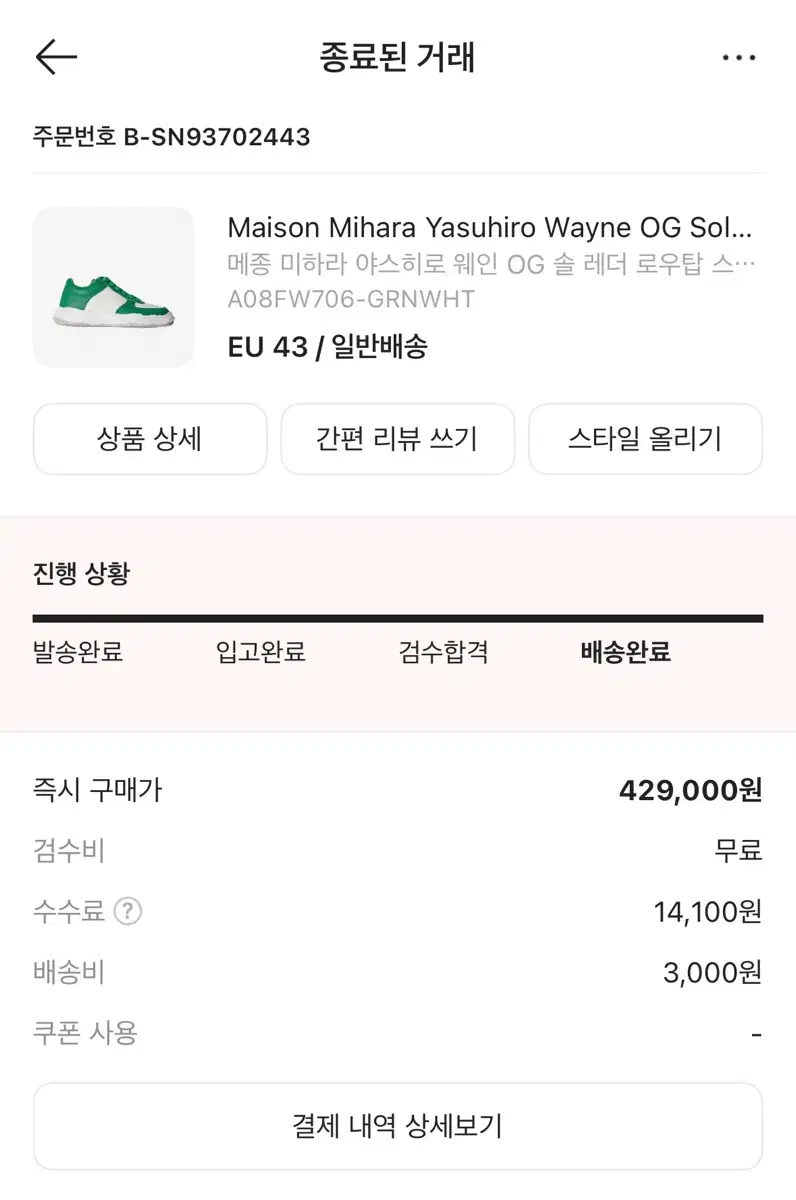Select the 입고완료 progress step
Viewport: 796px width, 1200px height.
click(261, 654)
